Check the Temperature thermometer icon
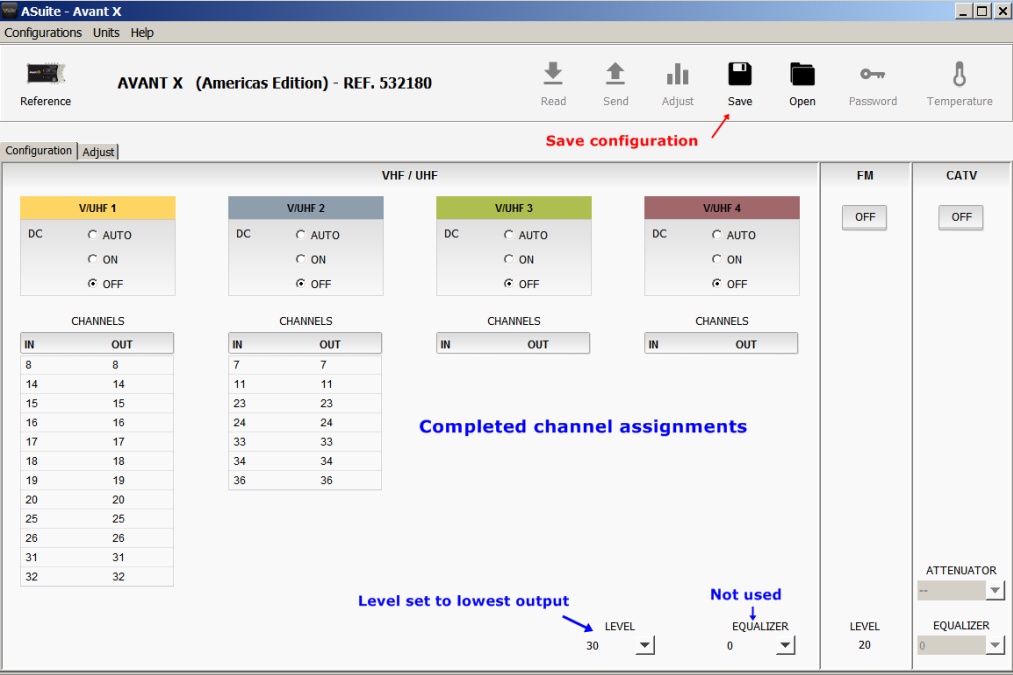This screenshot has width=1013, height=675. 959,74
